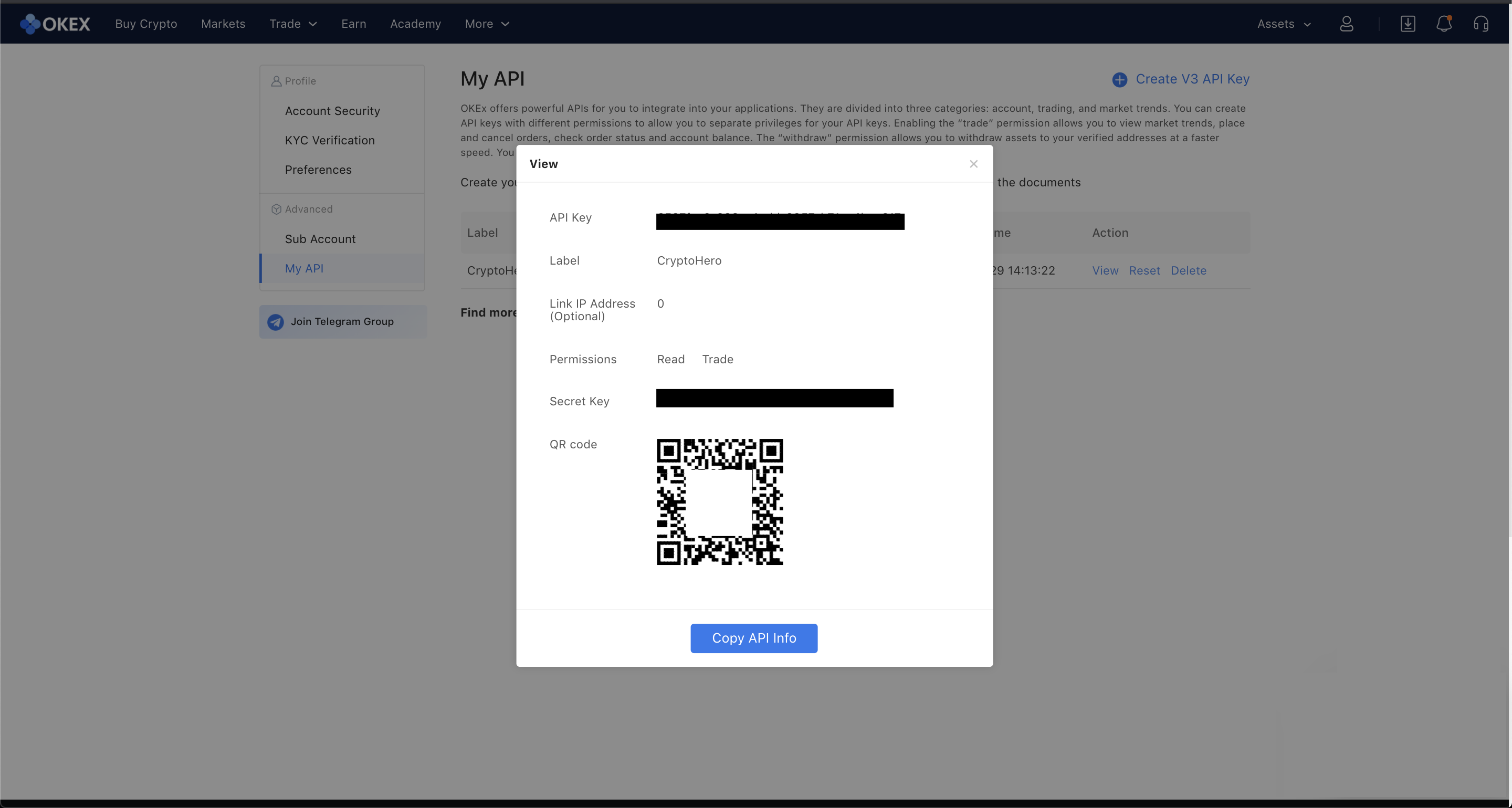Expand the More dropdown
Viewport: 1512px width, 808px height.
coord(487,24)
